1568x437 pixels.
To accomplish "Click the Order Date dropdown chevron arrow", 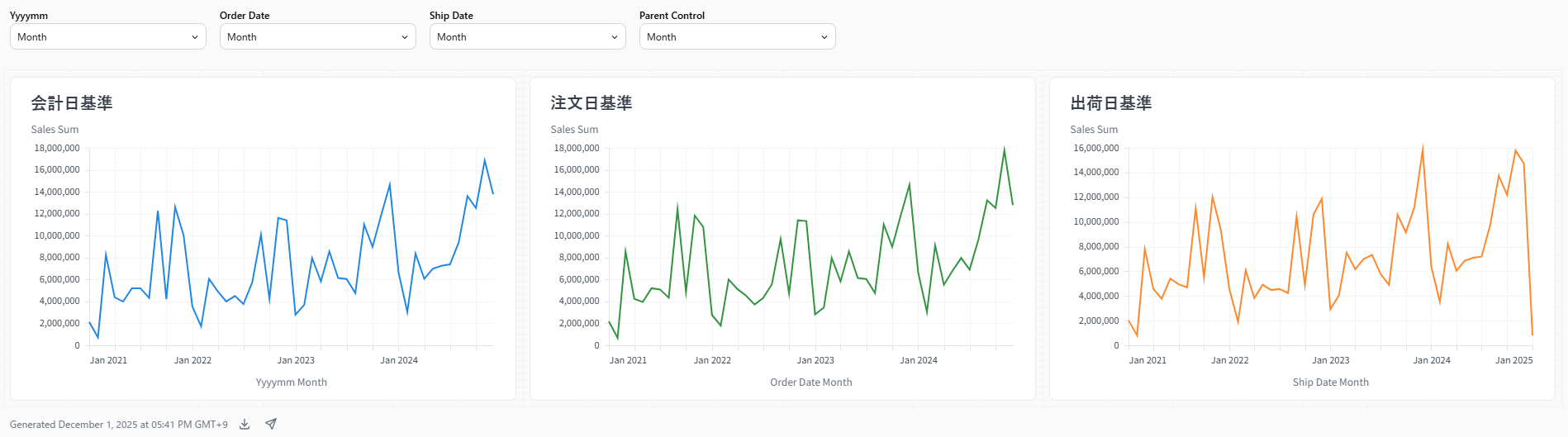I will tap(405, 37).
